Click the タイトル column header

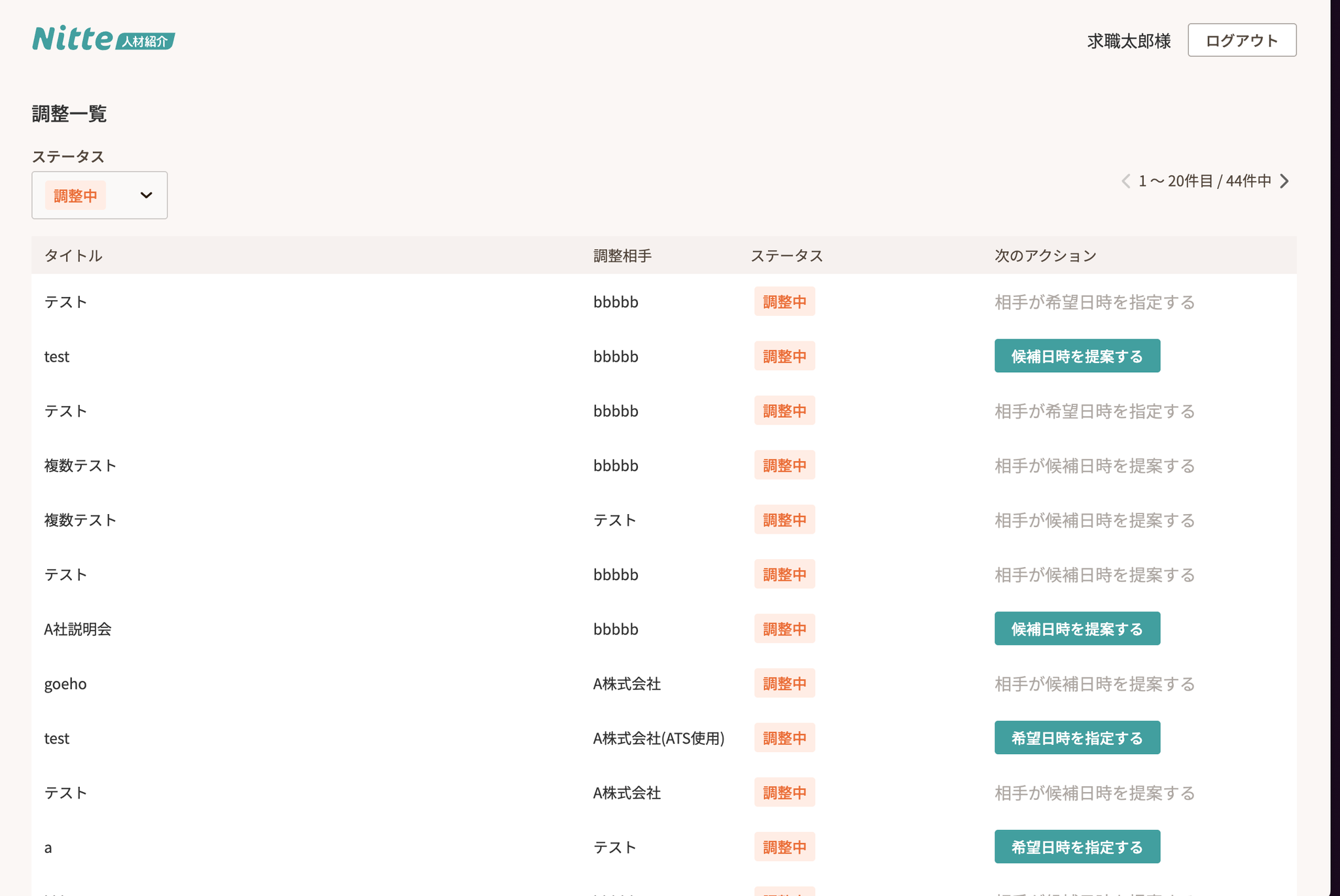coord(73,256)
